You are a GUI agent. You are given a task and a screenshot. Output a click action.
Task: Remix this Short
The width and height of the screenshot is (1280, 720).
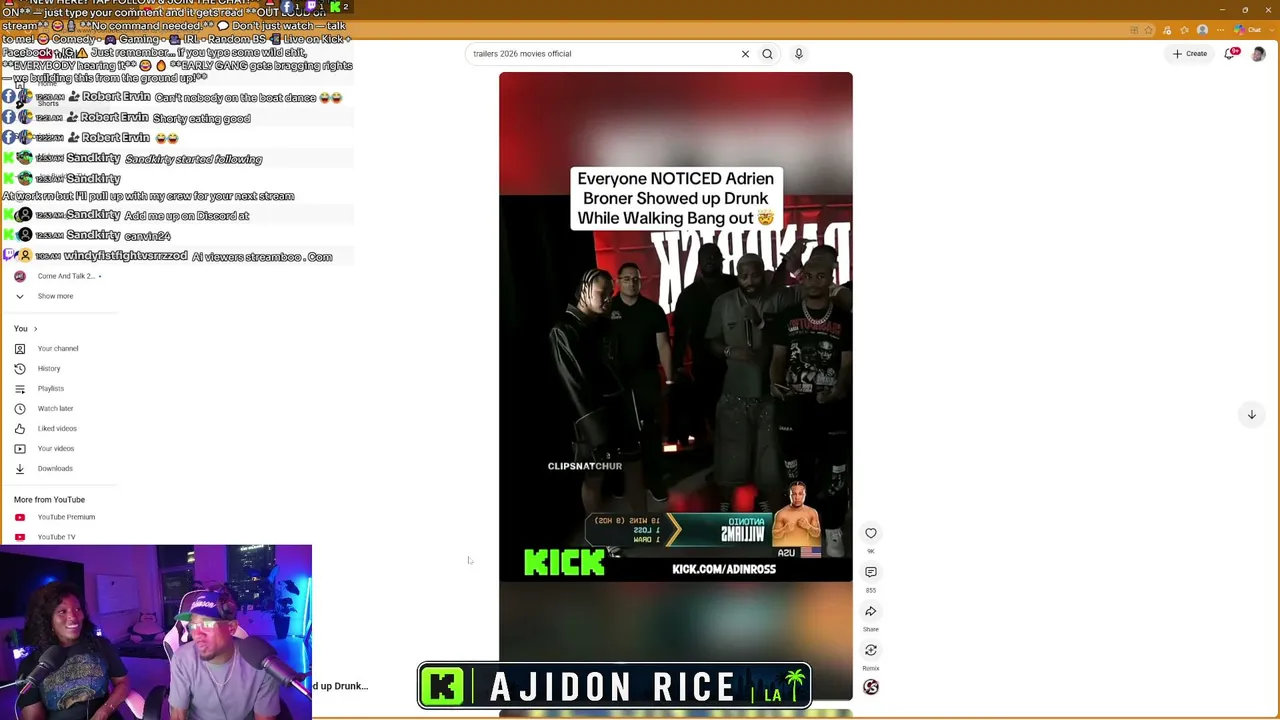(871, 650)
